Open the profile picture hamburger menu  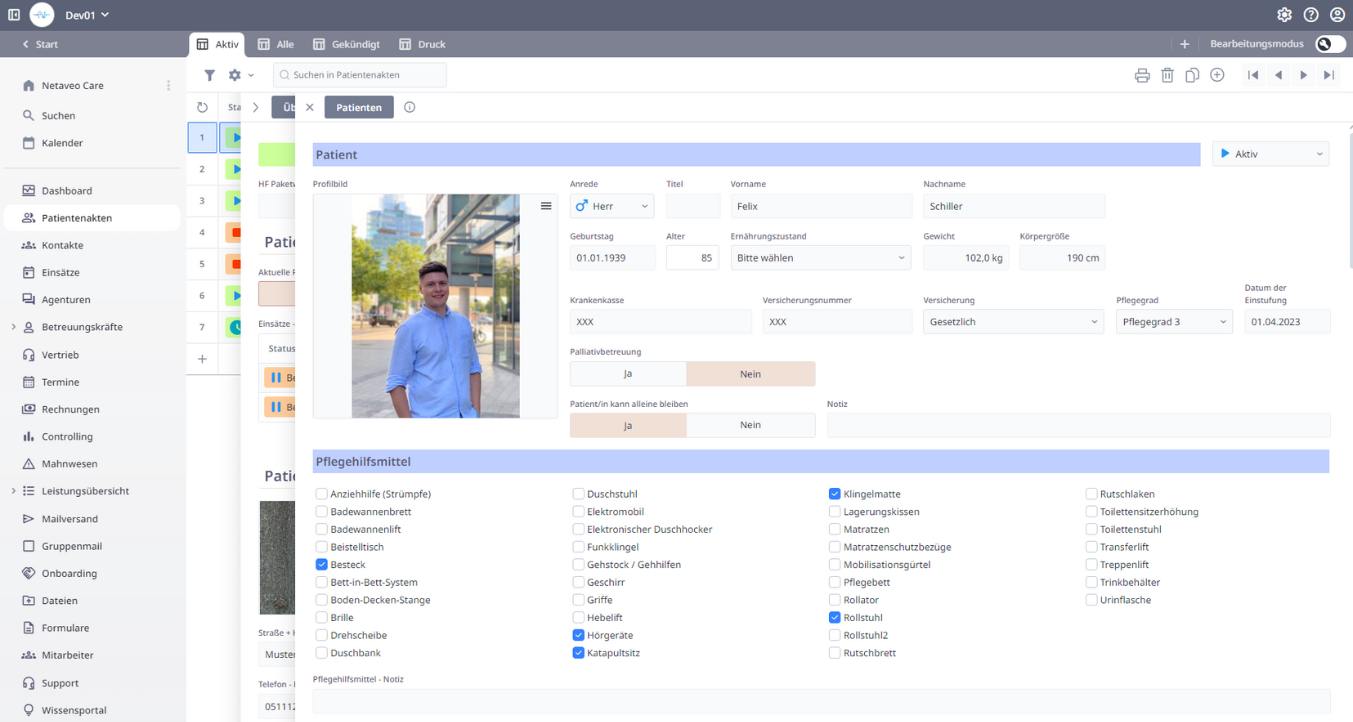[546, 206]
